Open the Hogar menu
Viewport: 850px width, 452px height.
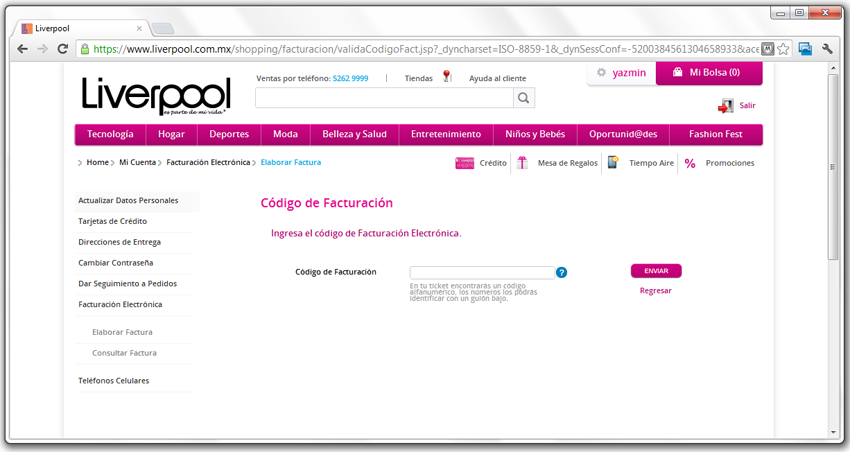click(171, 134)
